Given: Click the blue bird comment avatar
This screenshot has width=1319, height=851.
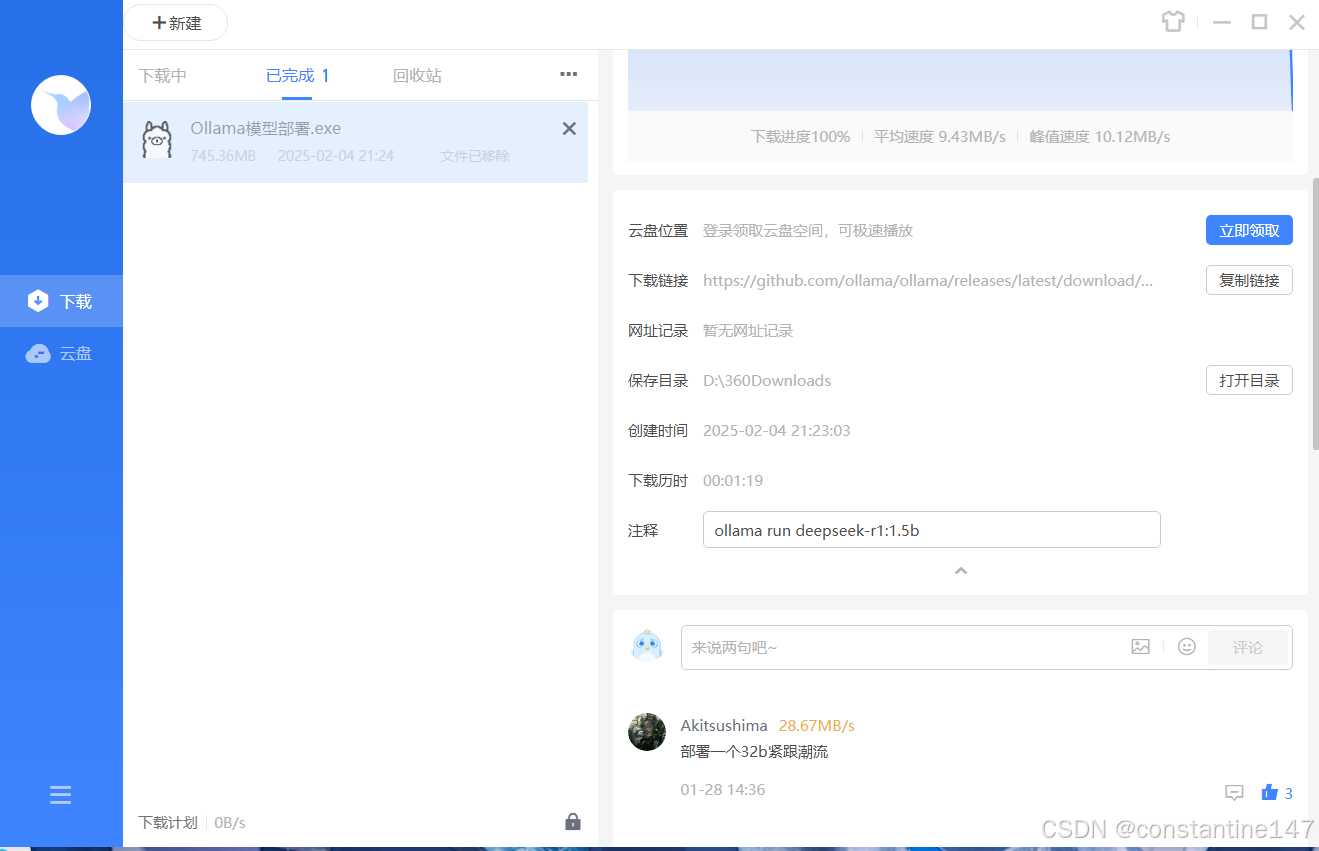Looking at the screenshot, I should pyautogui.click(x=647, y=646).
